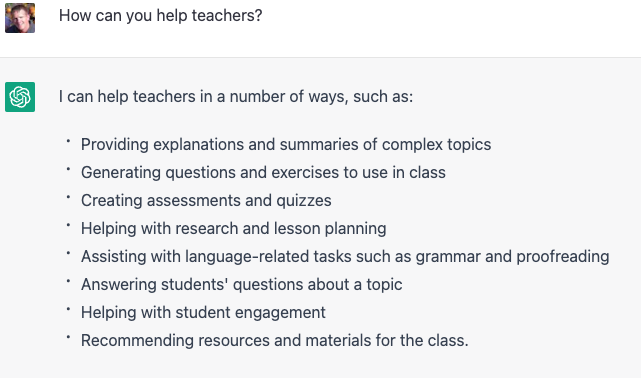Click the word 'quizzes' in the response
The width and height of the screenshot is (641, 378).
304,201
